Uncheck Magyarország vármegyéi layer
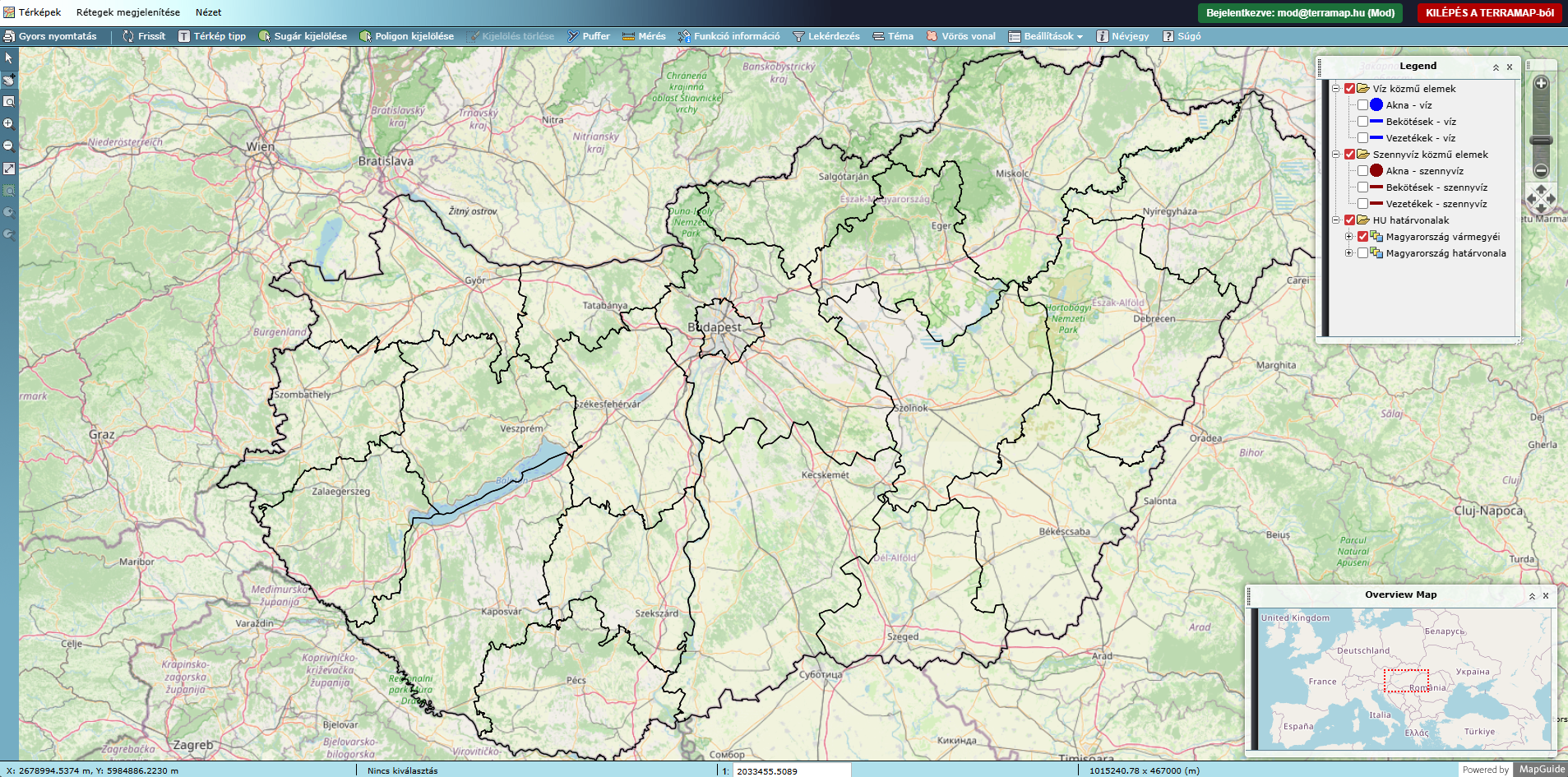This screenshot has width=1568, height=777. [1362, 237]
